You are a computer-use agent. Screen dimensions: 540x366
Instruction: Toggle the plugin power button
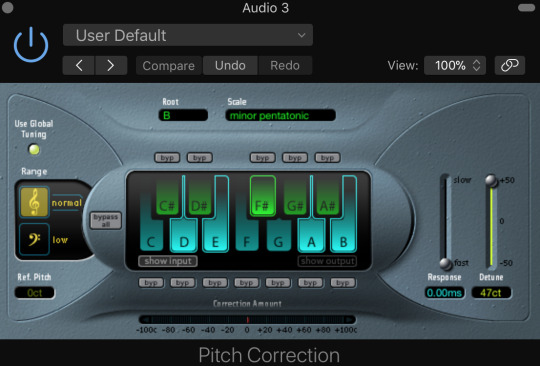(31, 45)
